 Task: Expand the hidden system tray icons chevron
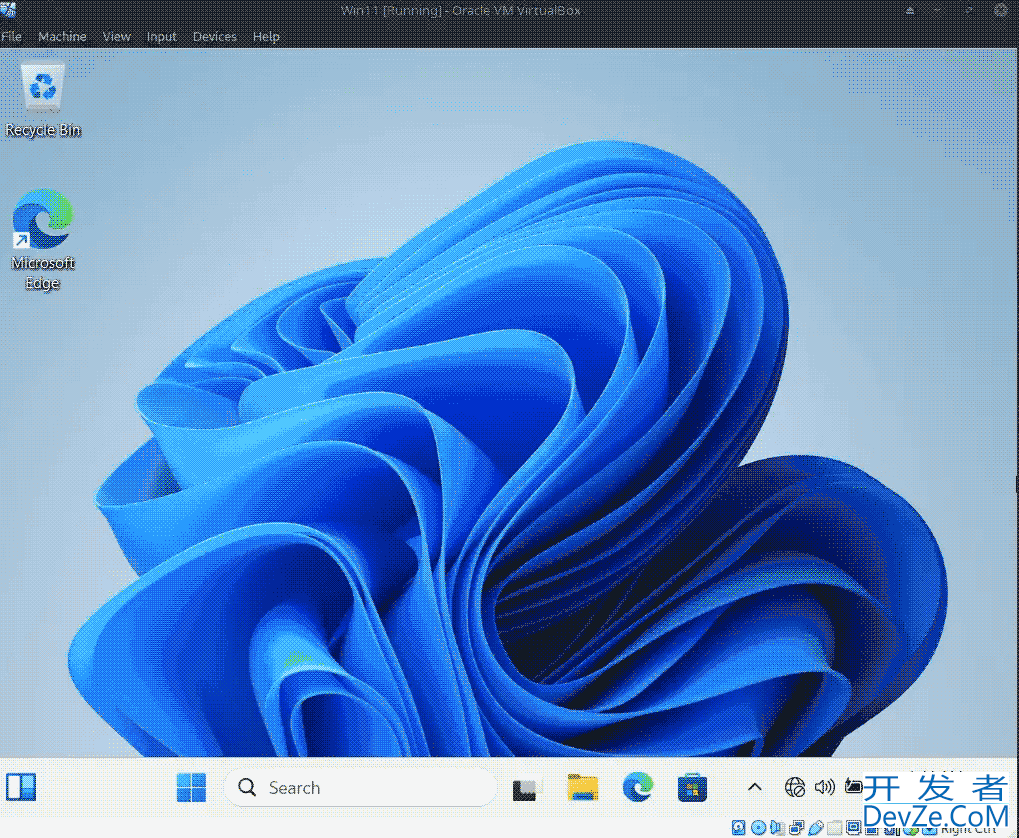[755, 787]
